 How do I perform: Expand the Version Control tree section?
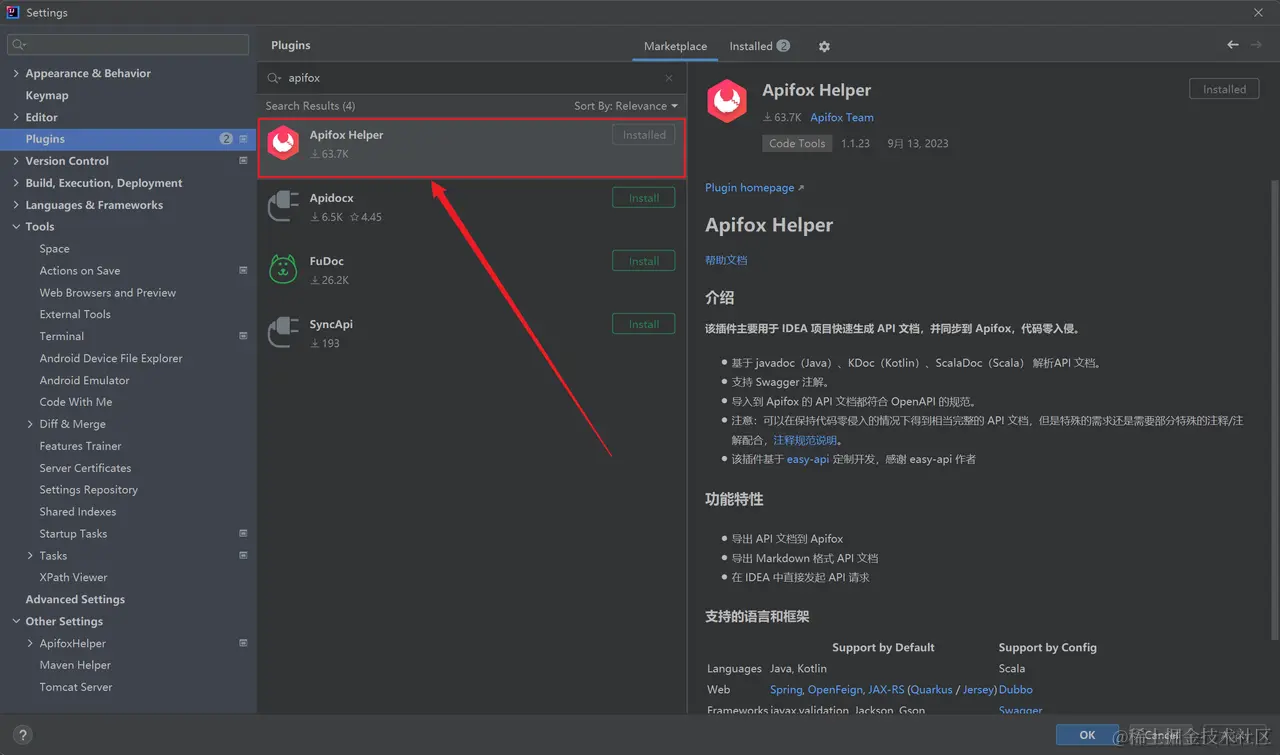coord(16,160)
